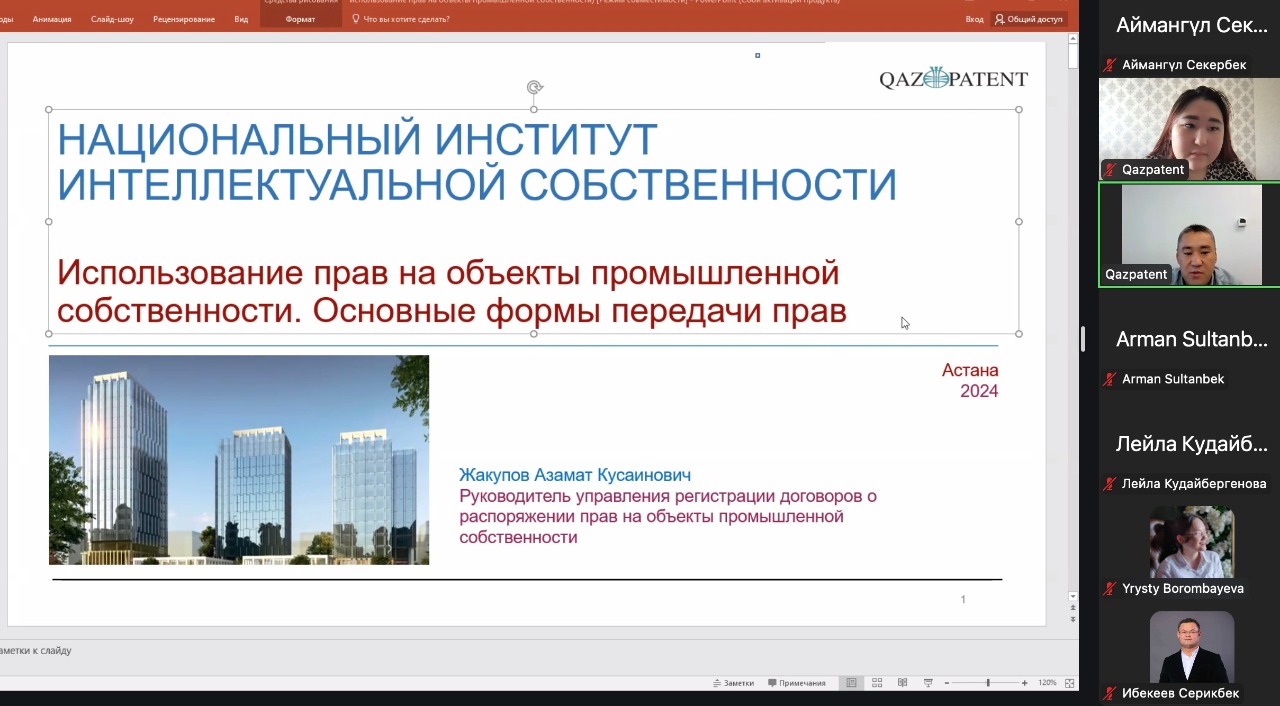Click scrollbar up arrow for slide pane
Screen dimensions: 1280x706
[1073, 40]
